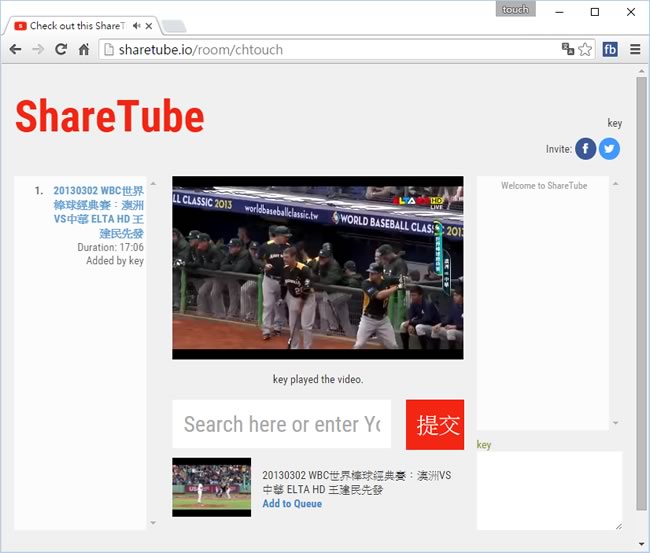Click 'Added by key' text
Image resolution: width=650 pixels, height=553 pixels.
[x=115, y=261]
